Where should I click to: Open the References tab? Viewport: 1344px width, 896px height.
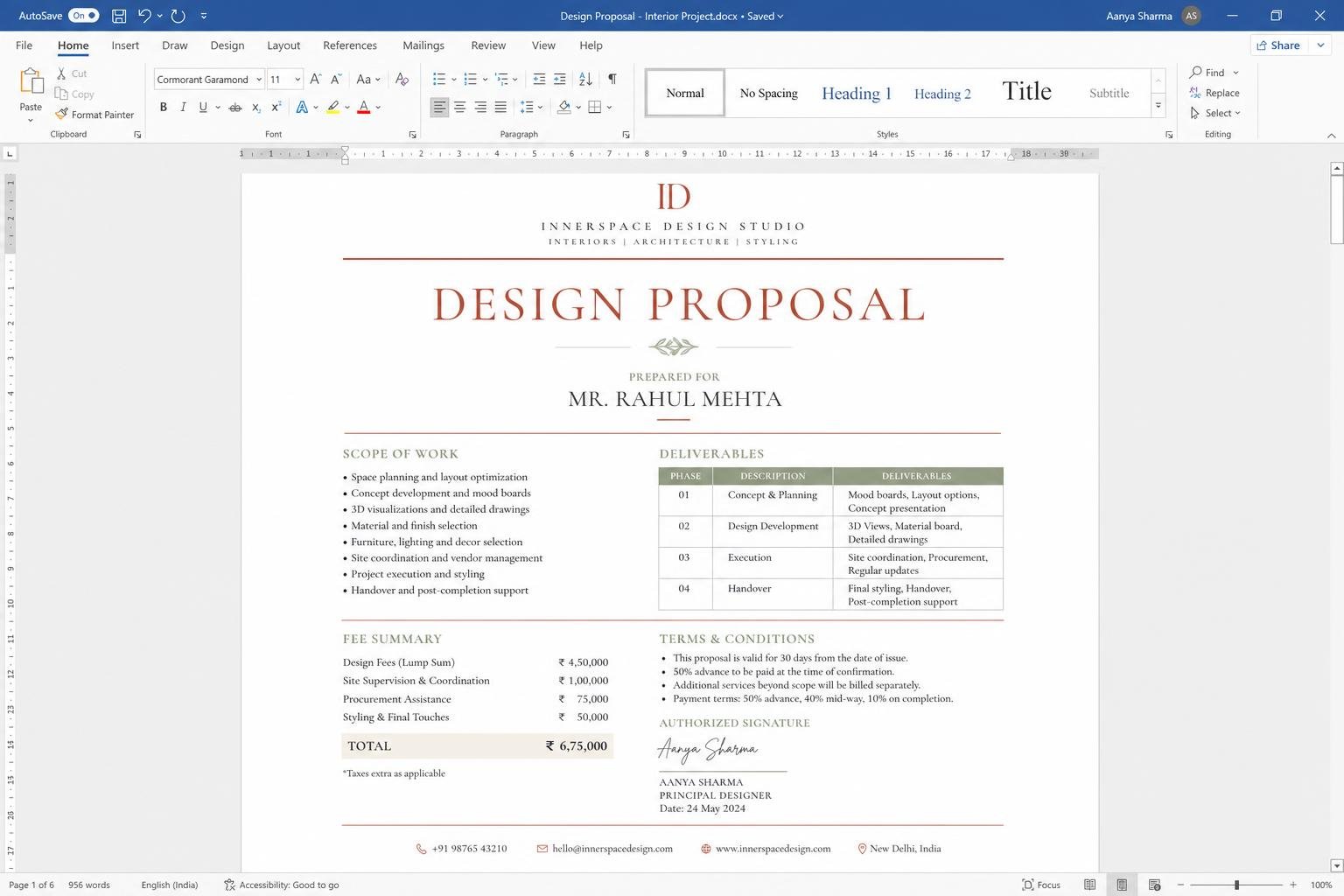pyautogui.click(x=350, y=45)
